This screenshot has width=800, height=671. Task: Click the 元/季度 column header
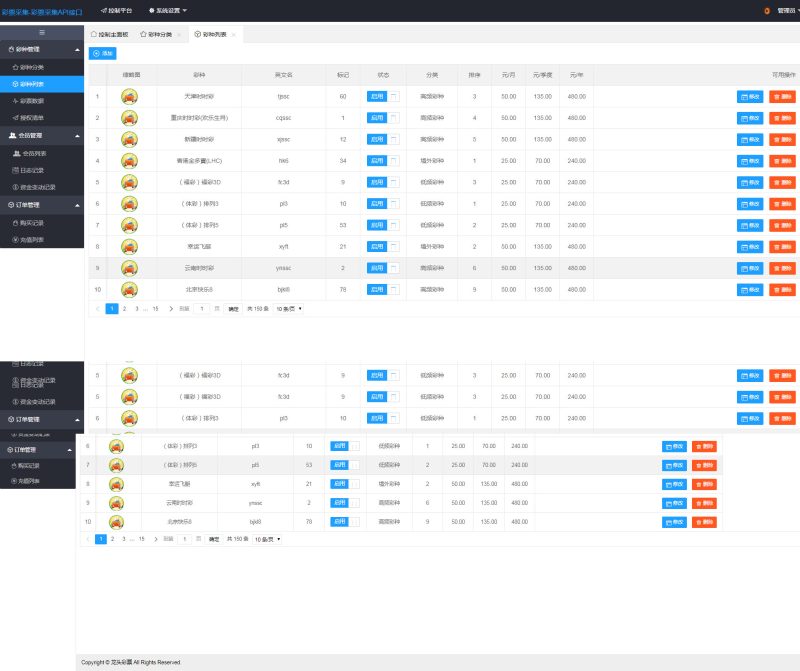coord(542,75)
